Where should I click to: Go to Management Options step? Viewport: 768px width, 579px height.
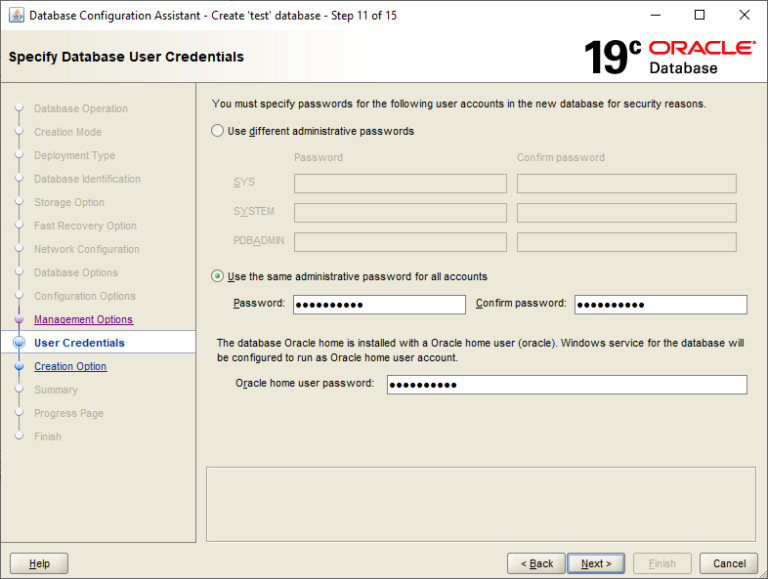tap(83, 319)
